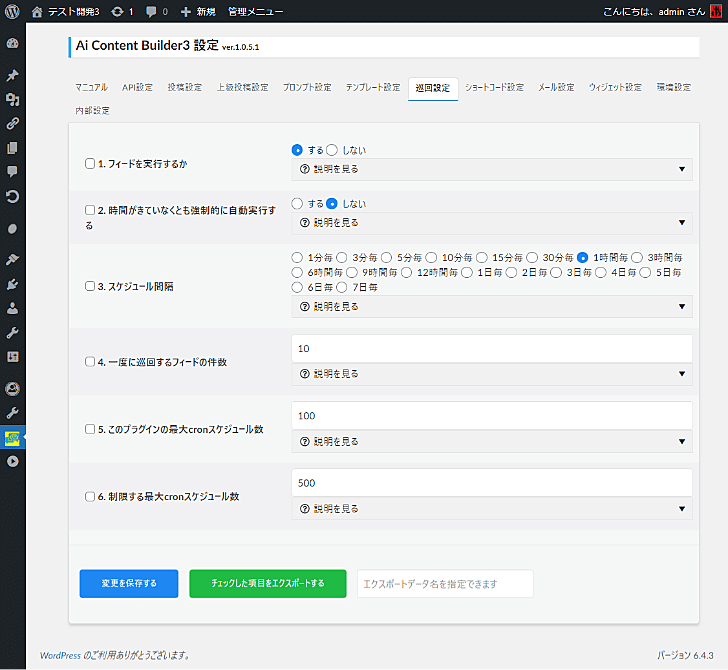
Task: Switch to テンプレート設定 tab
Action: coord(372,87)
